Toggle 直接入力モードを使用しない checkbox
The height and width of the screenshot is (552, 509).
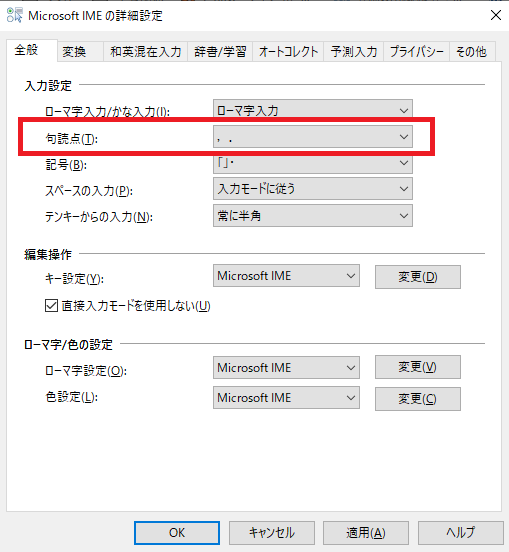(x=51, y=306)
